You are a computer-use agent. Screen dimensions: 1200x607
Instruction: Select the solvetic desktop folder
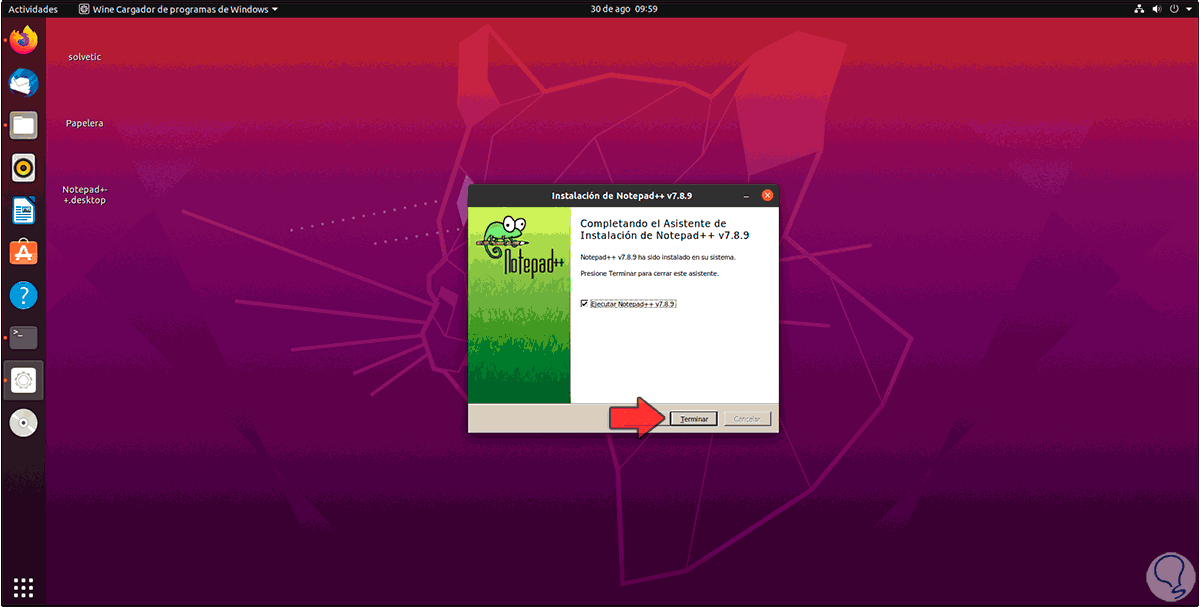tap(84, 57)
